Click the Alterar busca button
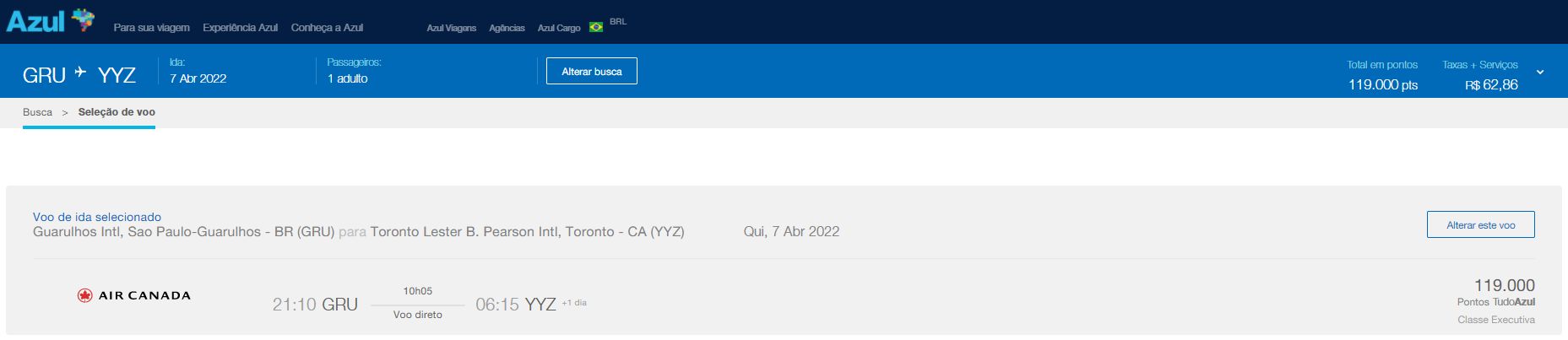 [x=592, y=71]
